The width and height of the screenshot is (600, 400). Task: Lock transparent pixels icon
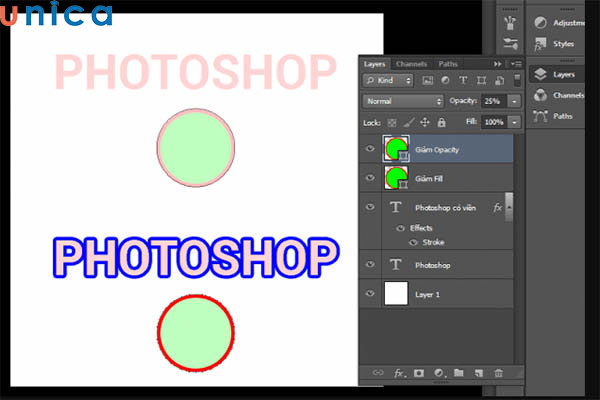pos(392,123)
